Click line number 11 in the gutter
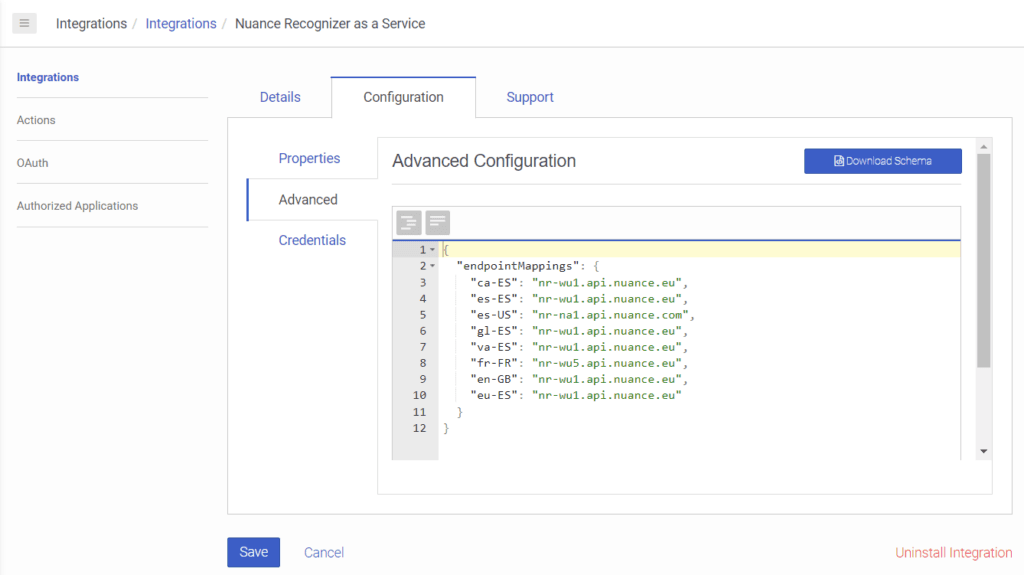 click(x=419, y=412)
